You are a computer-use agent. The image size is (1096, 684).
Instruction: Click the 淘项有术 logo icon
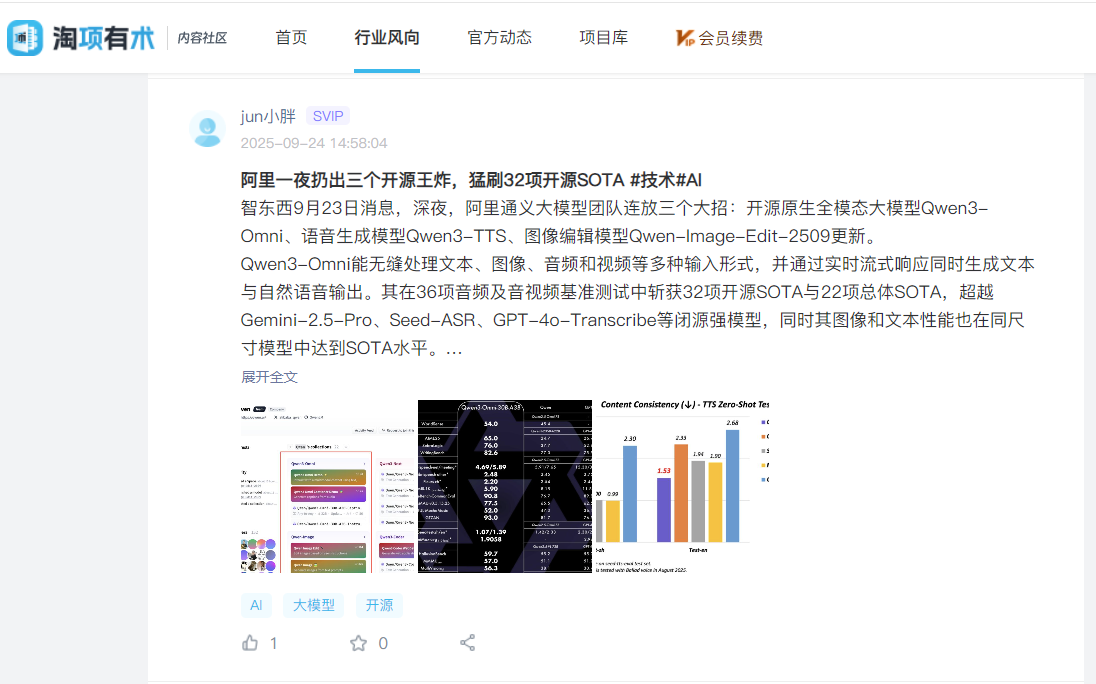click(x=25, y=38)
